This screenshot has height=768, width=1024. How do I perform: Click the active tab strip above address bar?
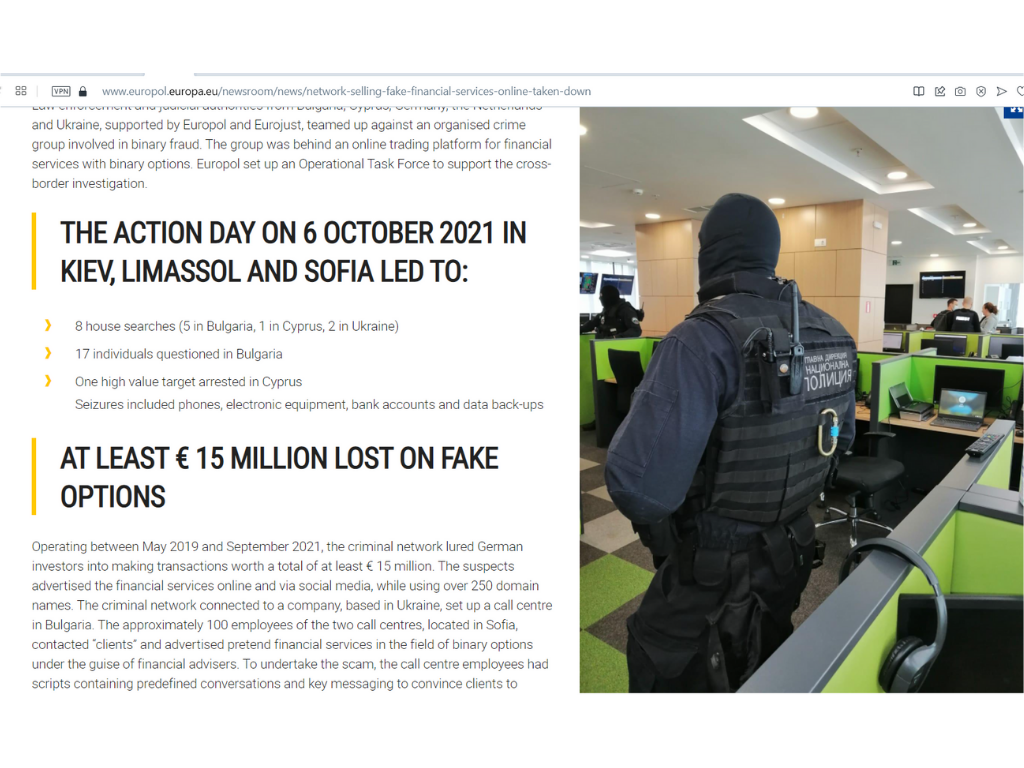tap(169, 74)
